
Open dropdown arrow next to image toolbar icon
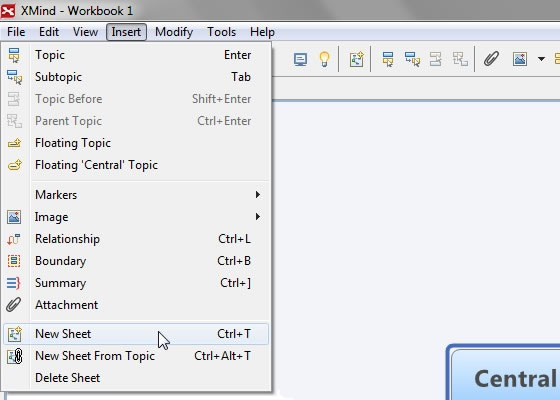(x=541, y=59)
